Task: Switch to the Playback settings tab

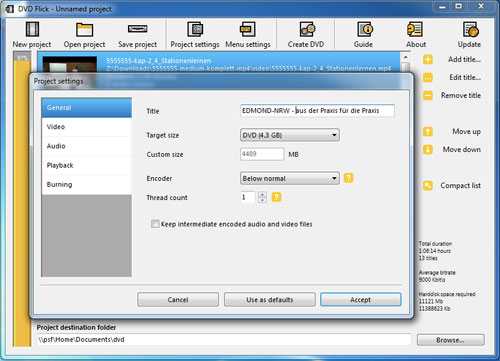Action: coord(87,166)
